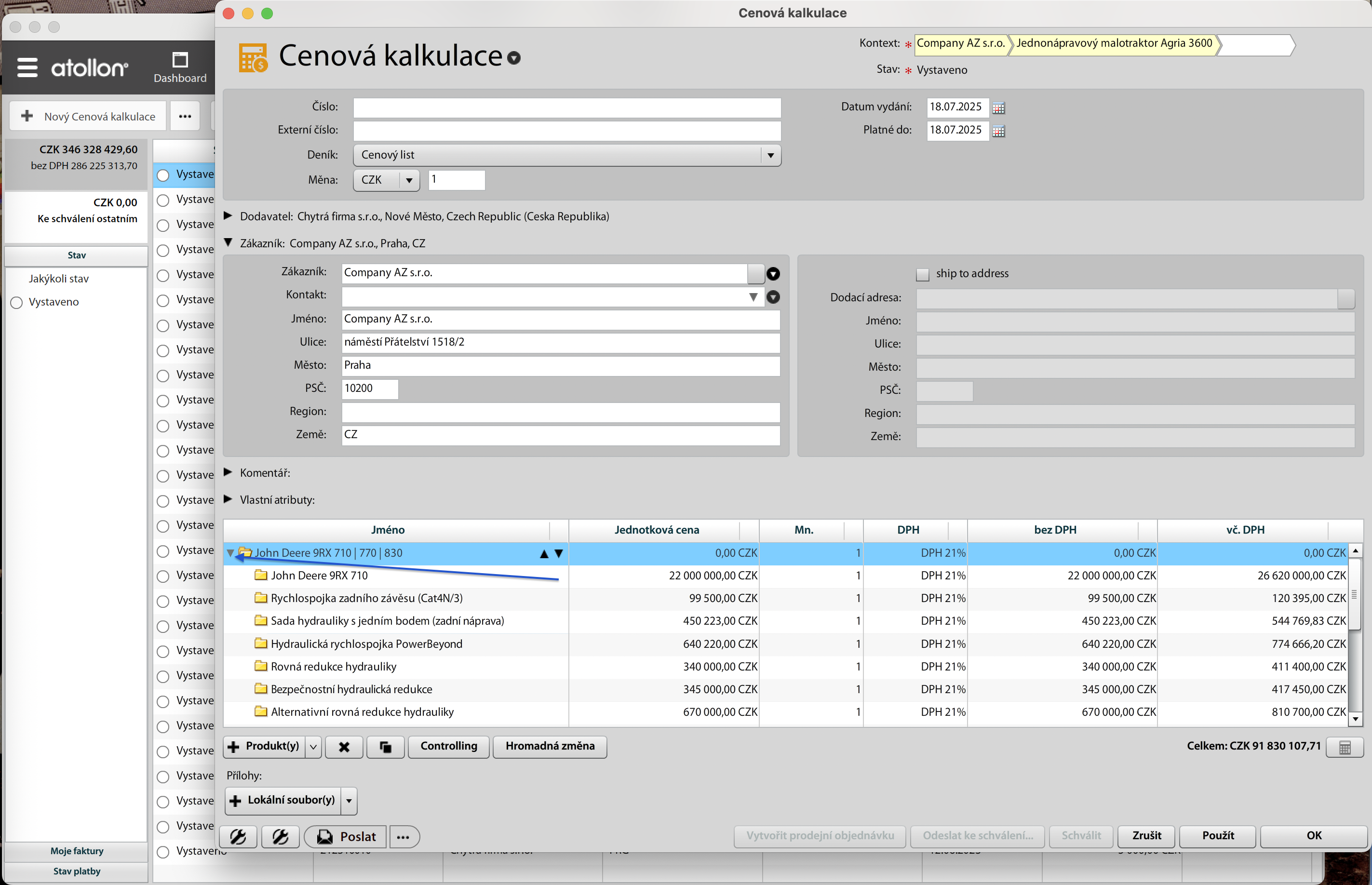Click Použít to apply changes
Screen dimensions: 1372x885
(x=1217, y=836)
